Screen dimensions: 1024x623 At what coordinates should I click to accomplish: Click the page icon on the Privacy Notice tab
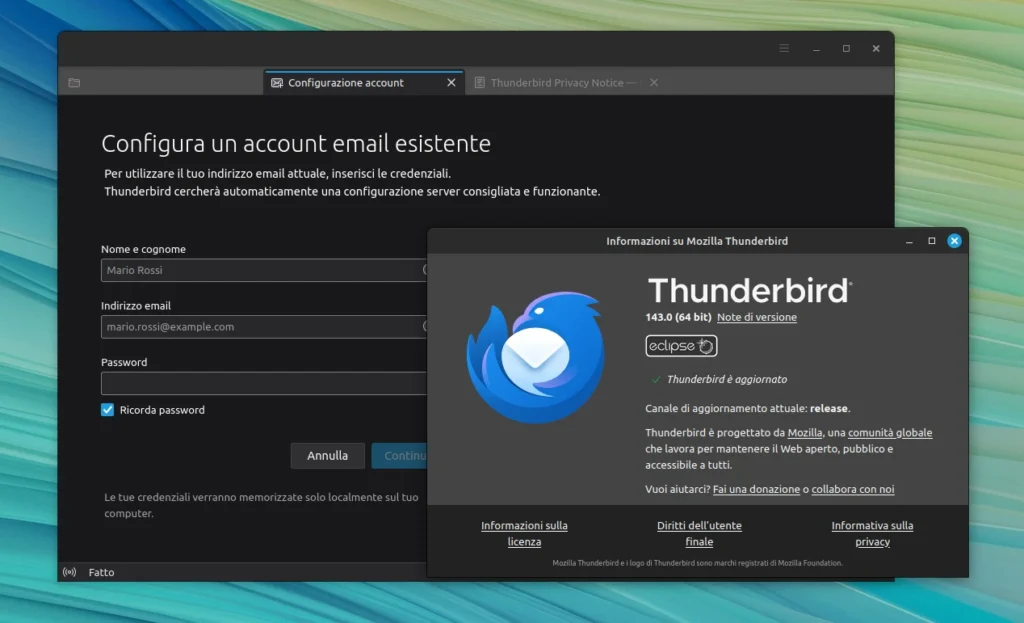click(x=481, y=82)
